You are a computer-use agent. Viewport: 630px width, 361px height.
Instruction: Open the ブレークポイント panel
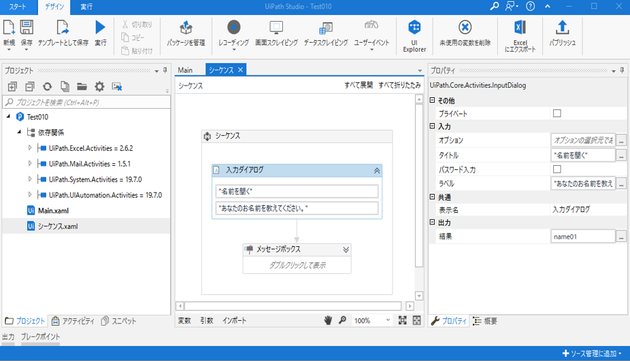40,336
